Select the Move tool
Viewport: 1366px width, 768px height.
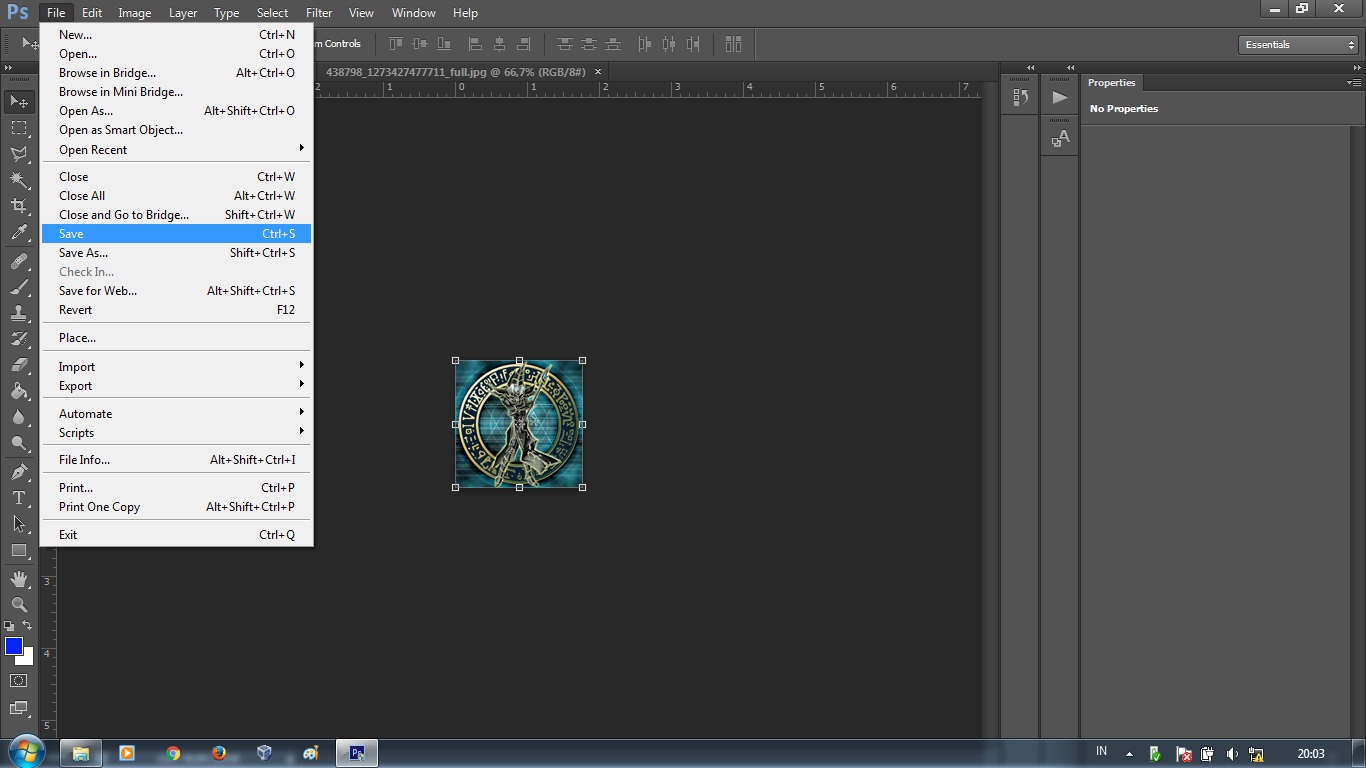coord(19,101)
